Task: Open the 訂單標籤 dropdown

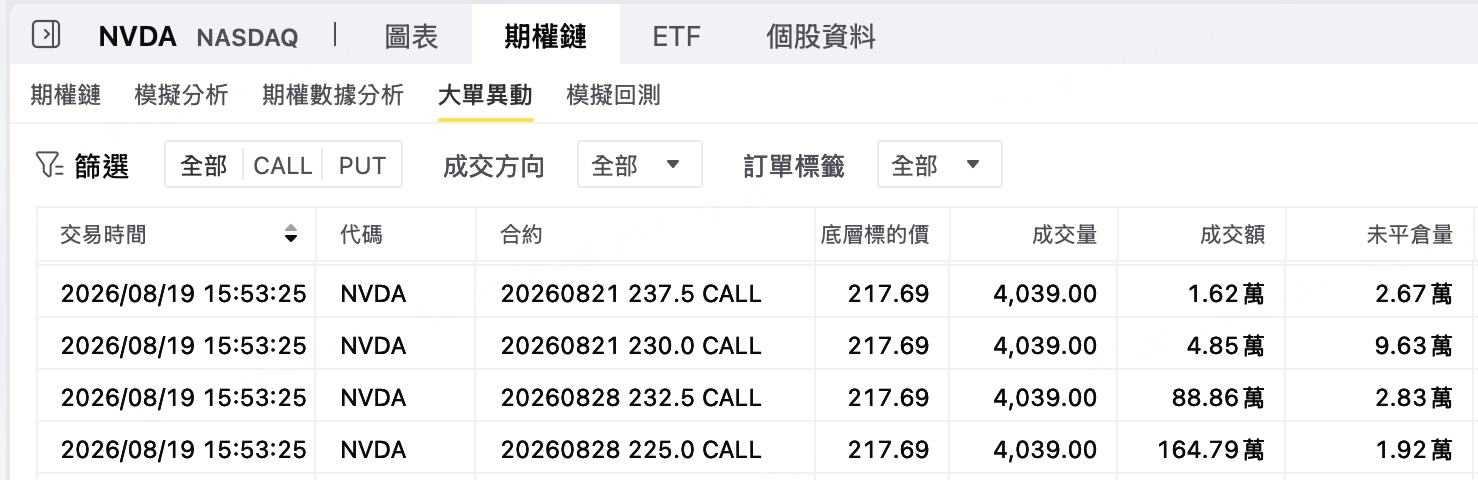Action: point(940,165)
